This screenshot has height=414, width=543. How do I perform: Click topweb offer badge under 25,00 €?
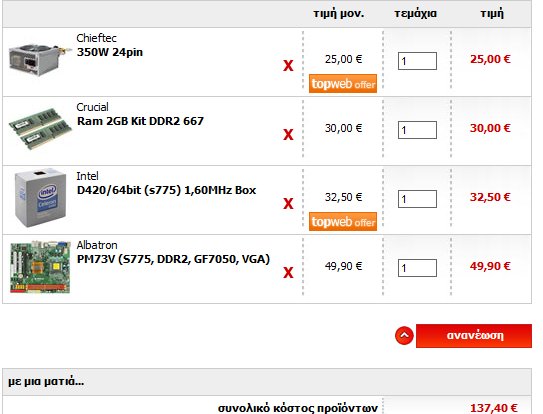[x=343, y=83]
